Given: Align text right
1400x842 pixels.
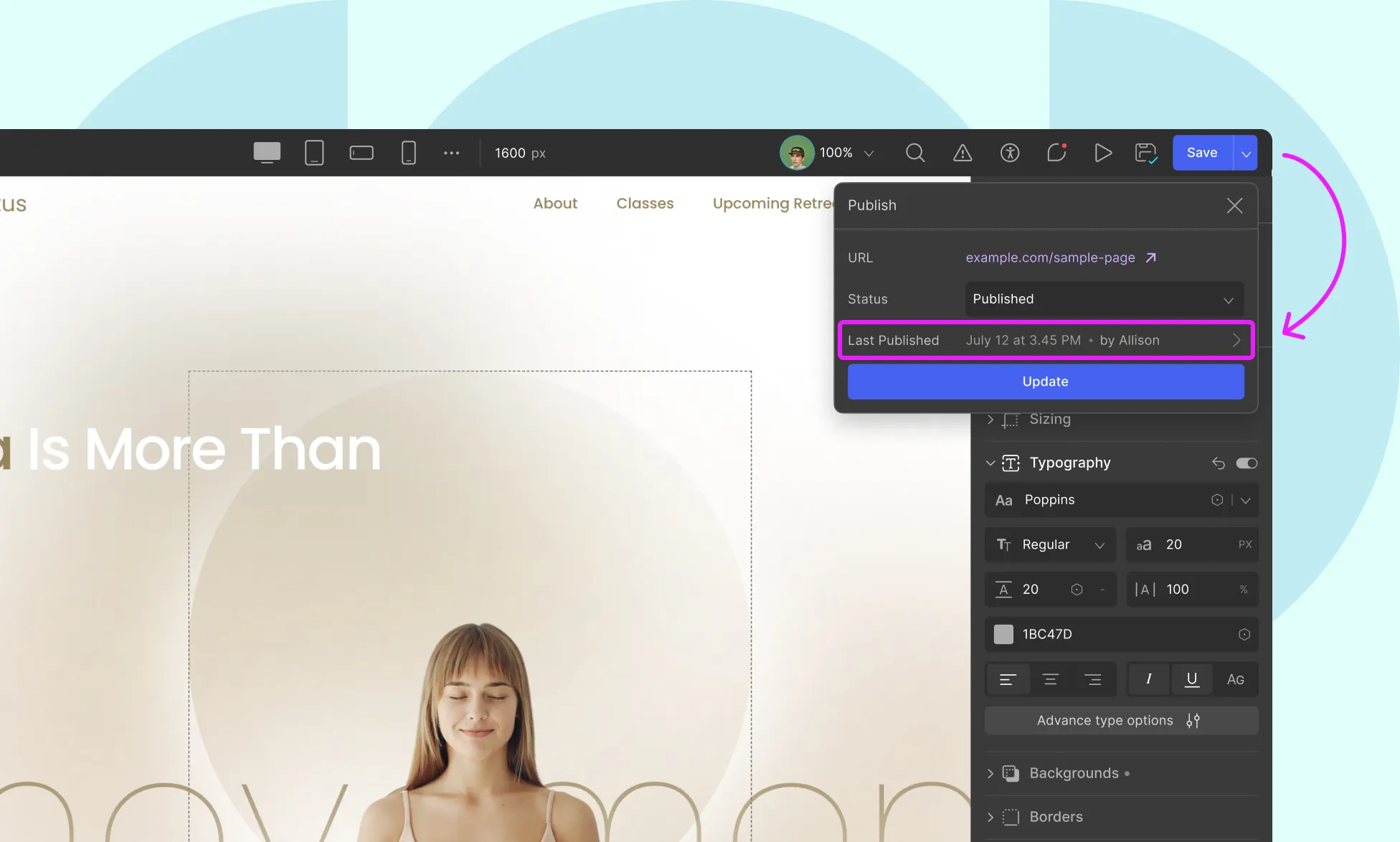Looking at the screenshot, I should [1092, 679].
